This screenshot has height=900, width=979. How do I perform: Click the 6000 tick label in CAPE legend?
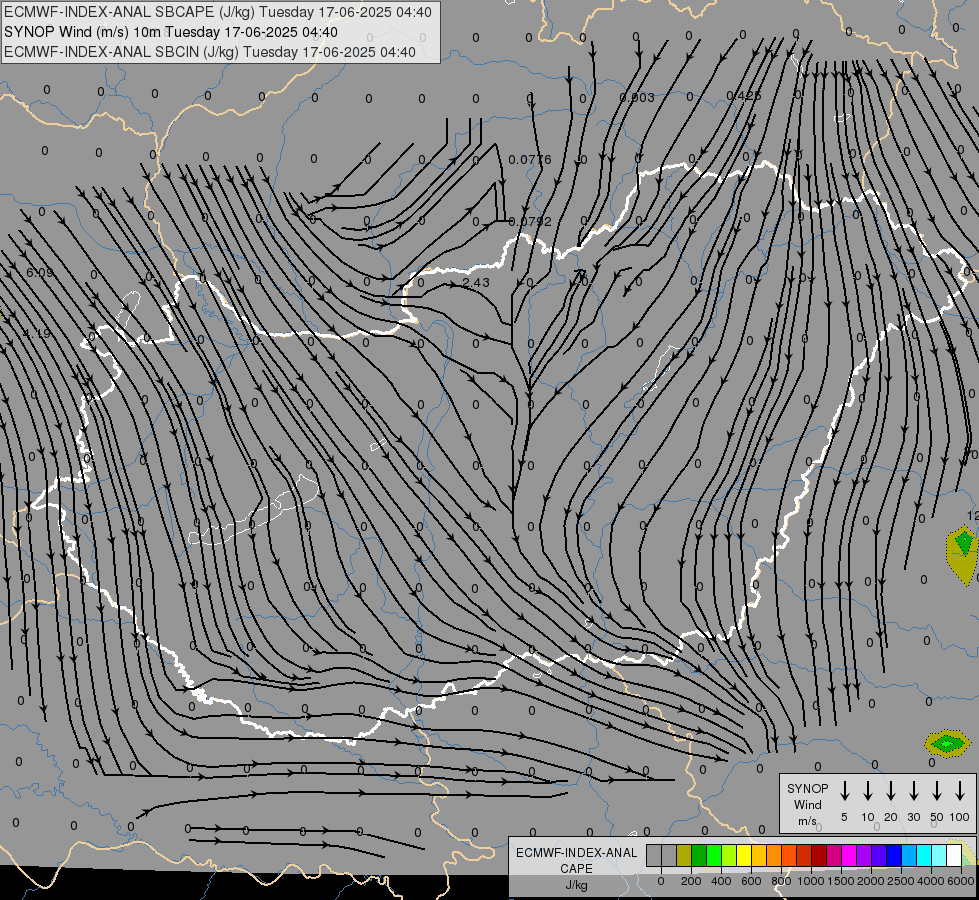[x=961, y=881]
